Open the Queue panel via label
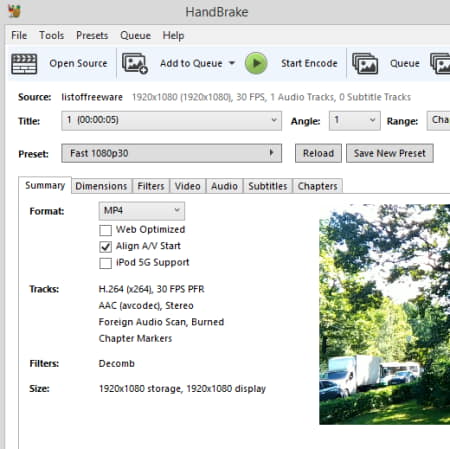Screen dimensions: 450x449 [x=405, y=63]
